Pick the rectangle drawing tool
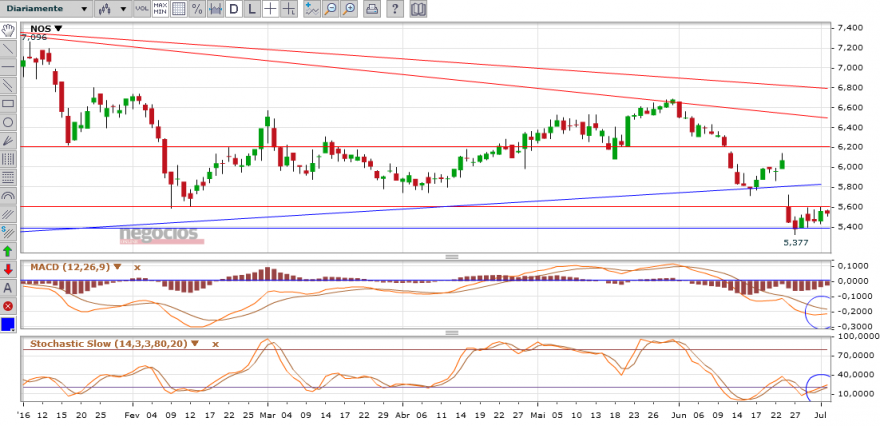 (8, 104)
